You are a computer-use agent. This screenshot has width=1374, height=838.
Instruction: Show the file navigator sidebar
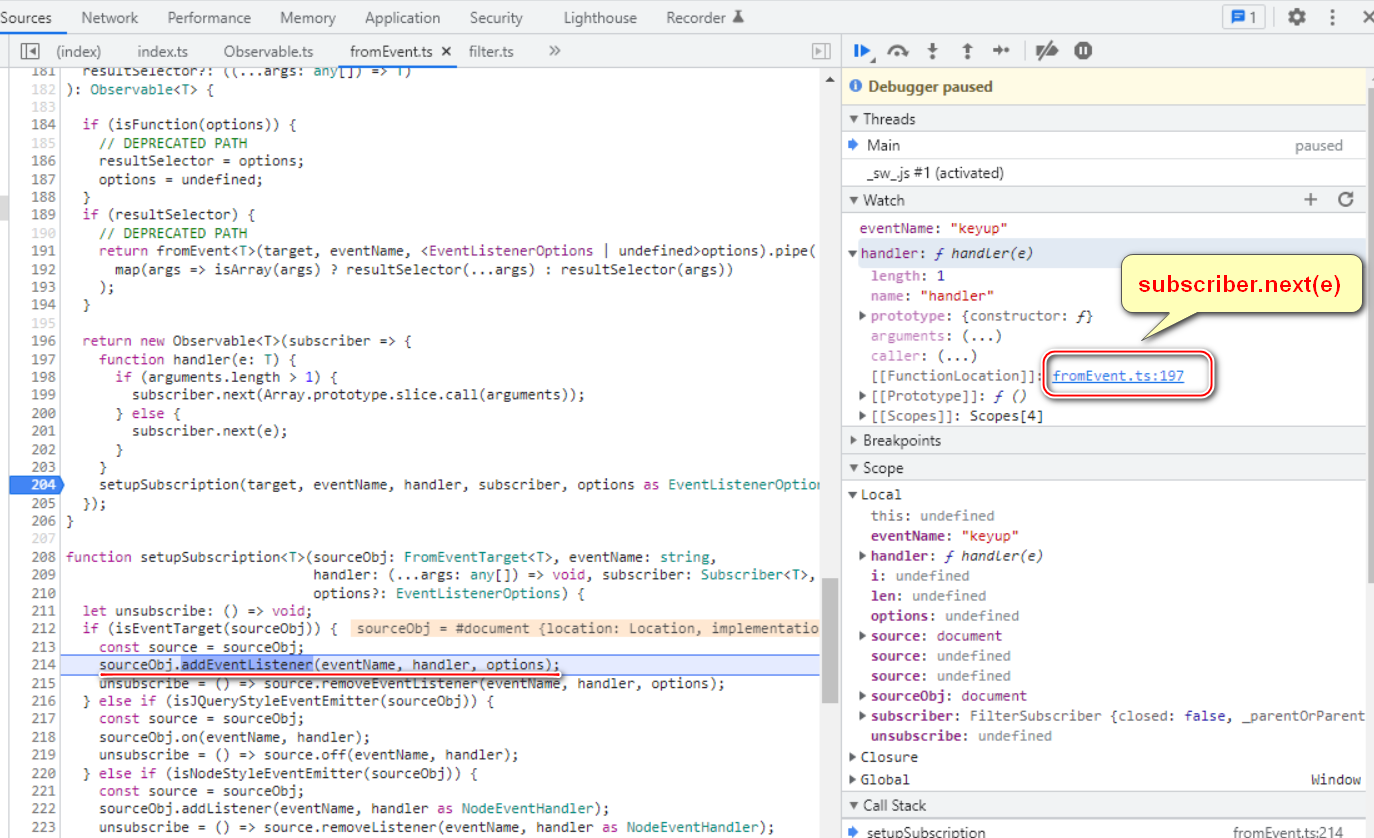(x=30, y=51)
